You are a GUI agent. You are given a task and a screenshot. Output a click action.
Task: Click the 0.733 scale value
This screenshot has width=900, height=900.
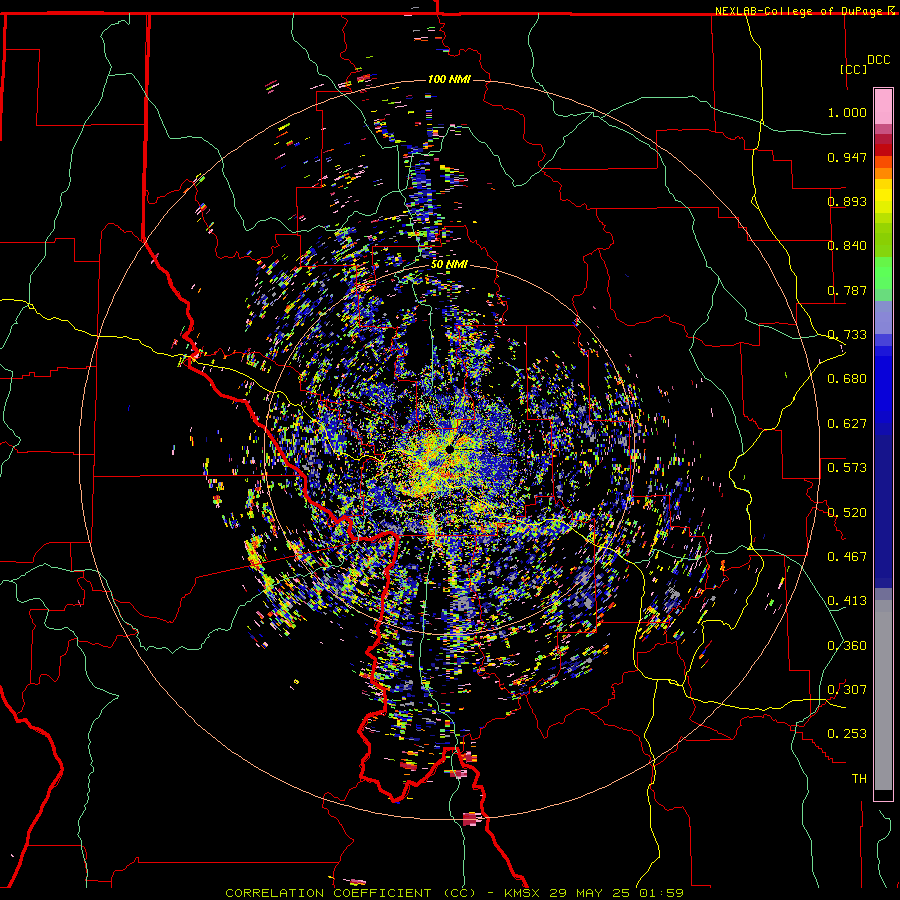[847, 335]
